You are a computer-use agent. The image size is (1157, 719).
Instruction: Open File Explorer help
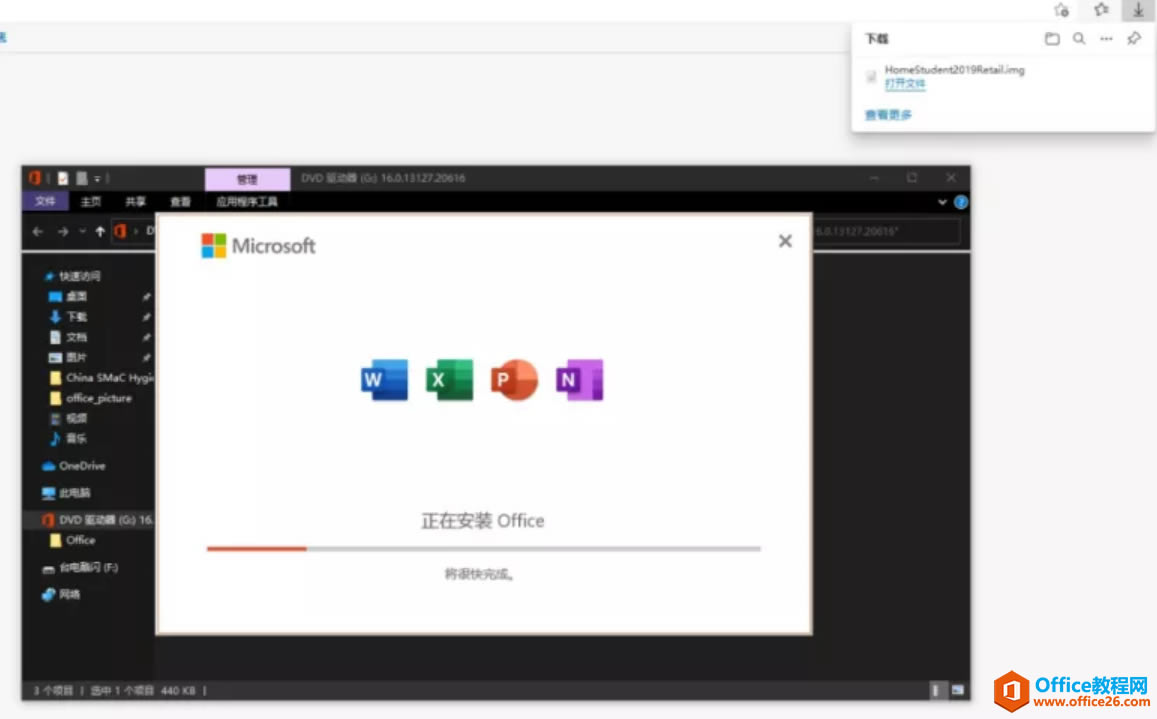pos(961,202)
